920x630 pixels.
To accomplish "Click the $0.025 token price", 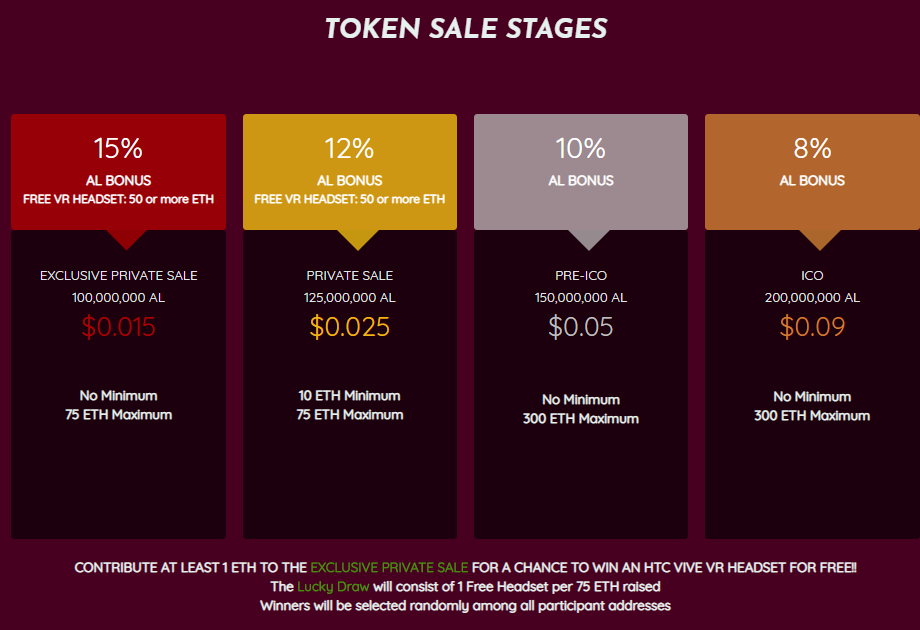I will [349, 327].
